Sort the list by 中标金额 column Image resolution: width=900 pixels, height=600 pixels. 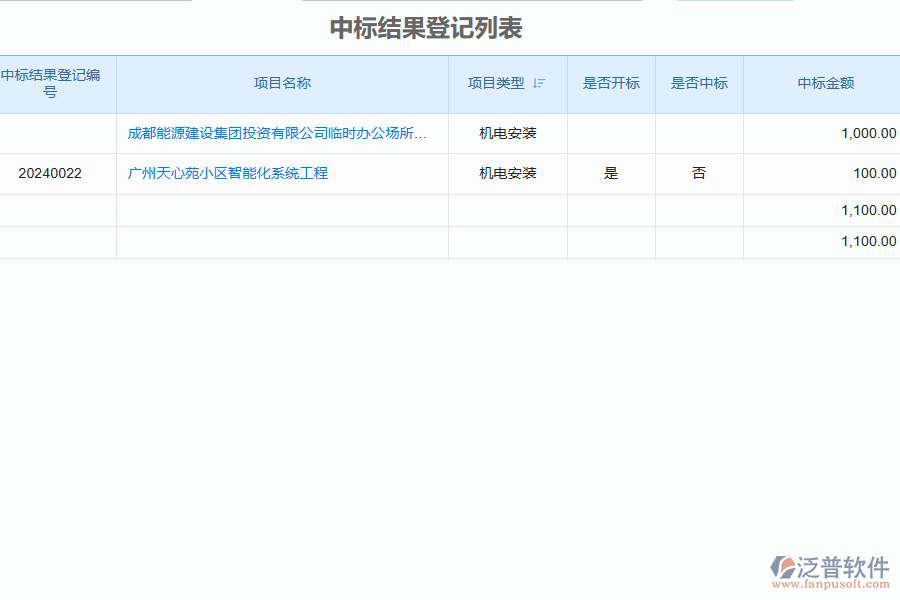(x=826, y=84)
